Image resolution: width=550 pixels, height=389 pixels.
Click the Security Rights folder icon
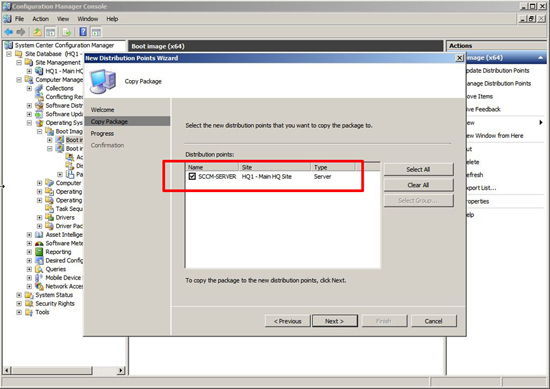[x=29, y=303]
